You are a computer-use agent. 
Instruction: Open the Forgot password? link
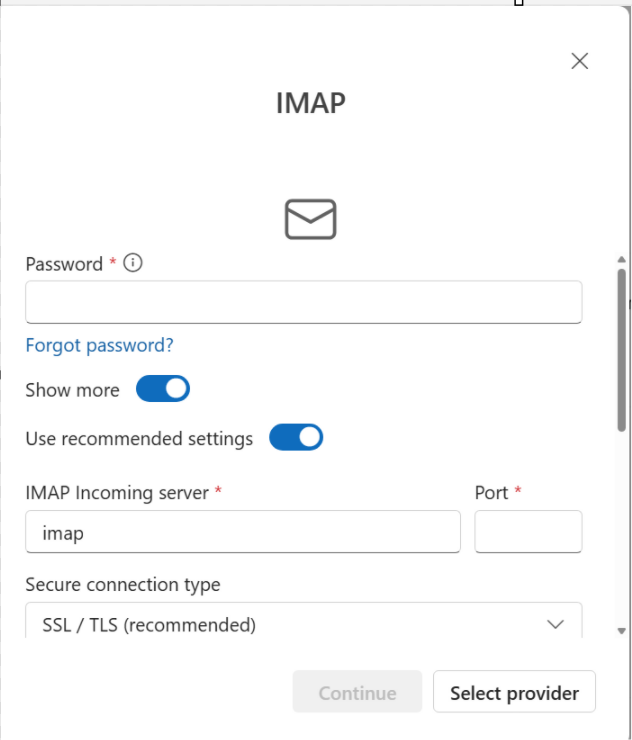[x=100, y=345]
